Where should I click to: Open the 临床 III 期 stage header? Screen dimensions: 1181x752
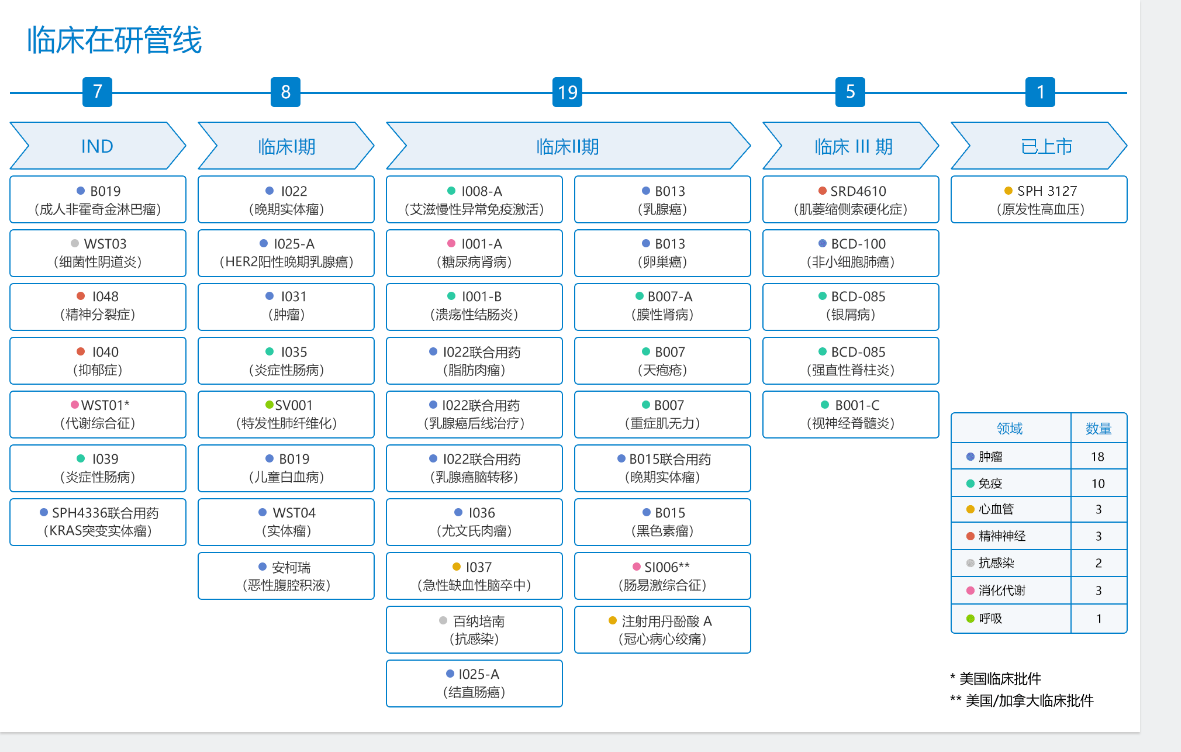point(851,146)
